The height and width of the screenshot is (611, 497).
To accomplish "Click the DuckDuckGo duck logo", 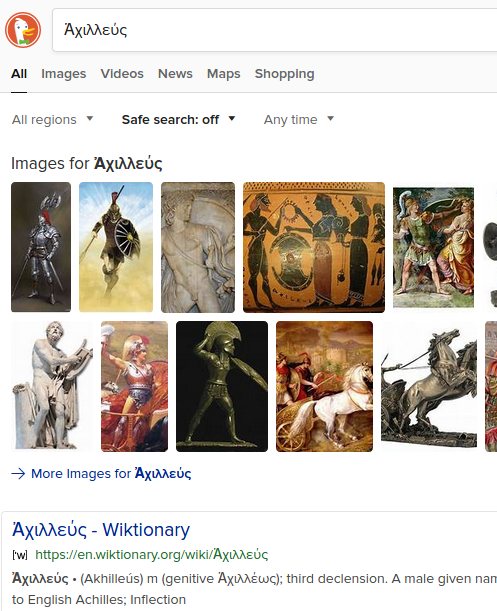I will pyautogui.click(x=23, y=30).
